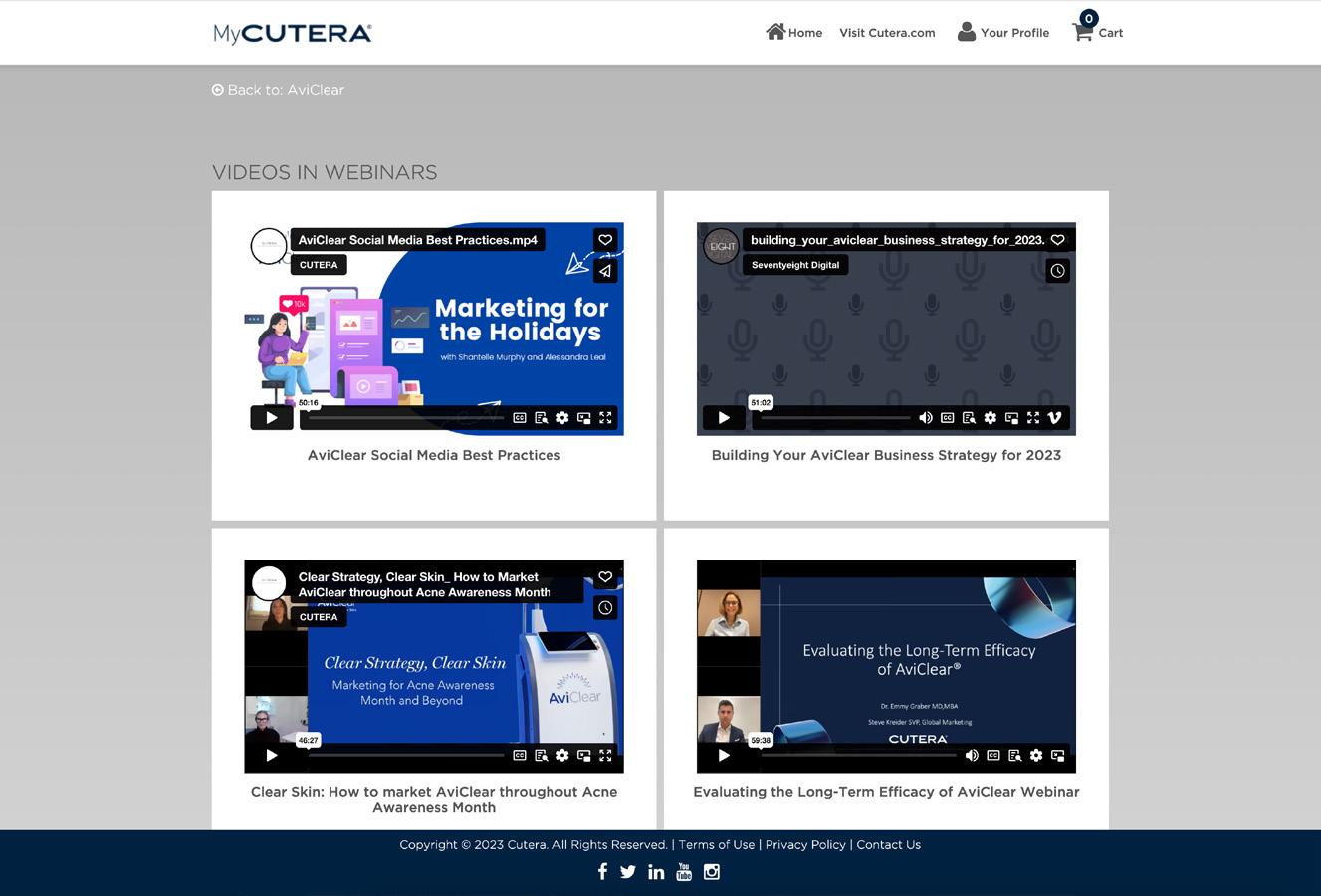Add Clear Strategy, Clear Skin video to Watch Later
This screenshot has height=896, width=1321.
coord(605,608)
